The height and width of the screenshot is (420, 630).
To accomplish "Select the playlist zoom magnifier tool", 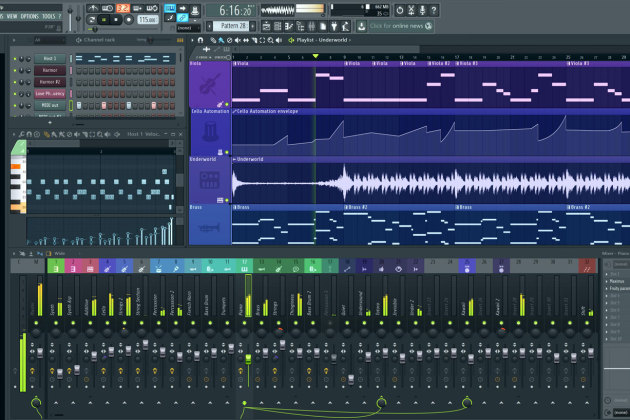I will (270, 40).
